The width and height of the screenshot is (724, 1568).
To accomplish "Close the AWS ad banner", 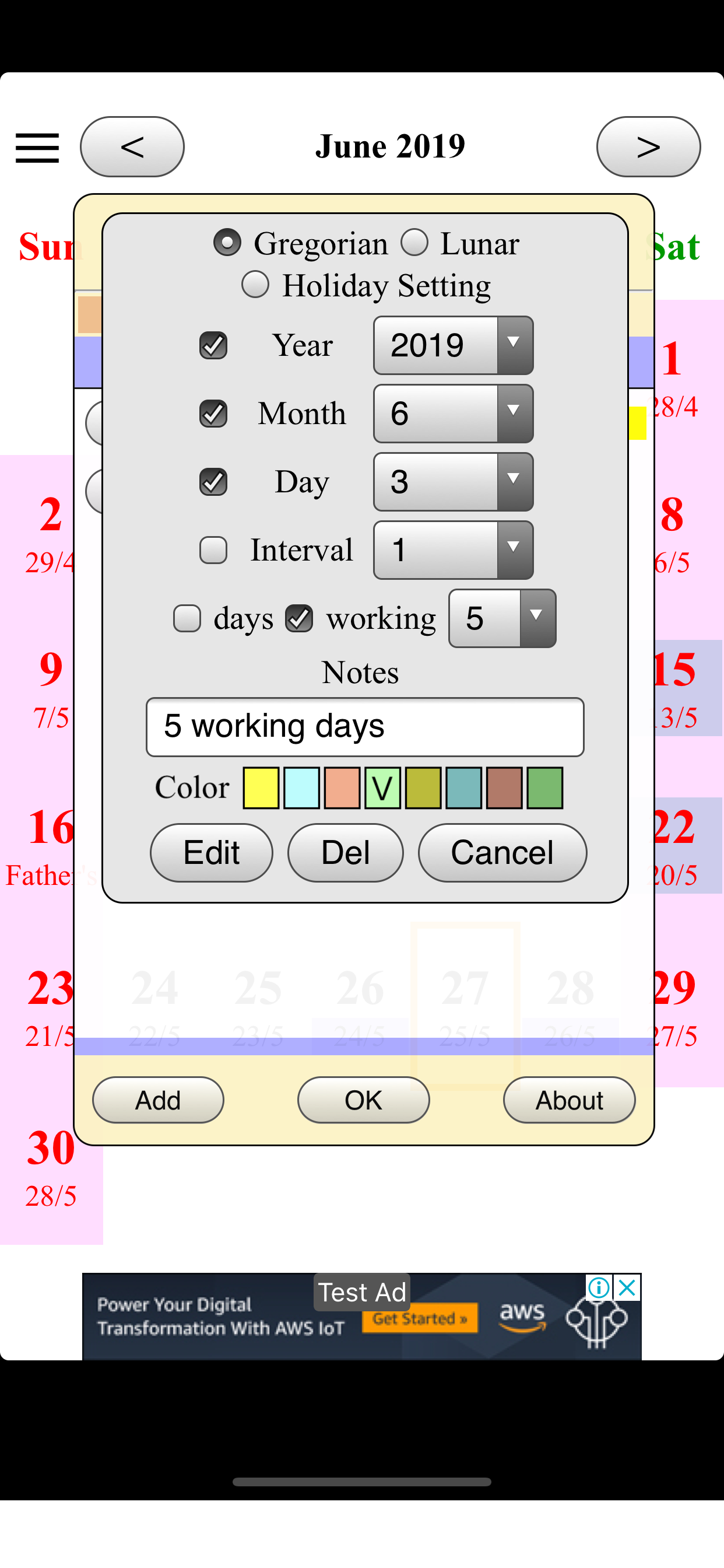I will pos(627,1287).
